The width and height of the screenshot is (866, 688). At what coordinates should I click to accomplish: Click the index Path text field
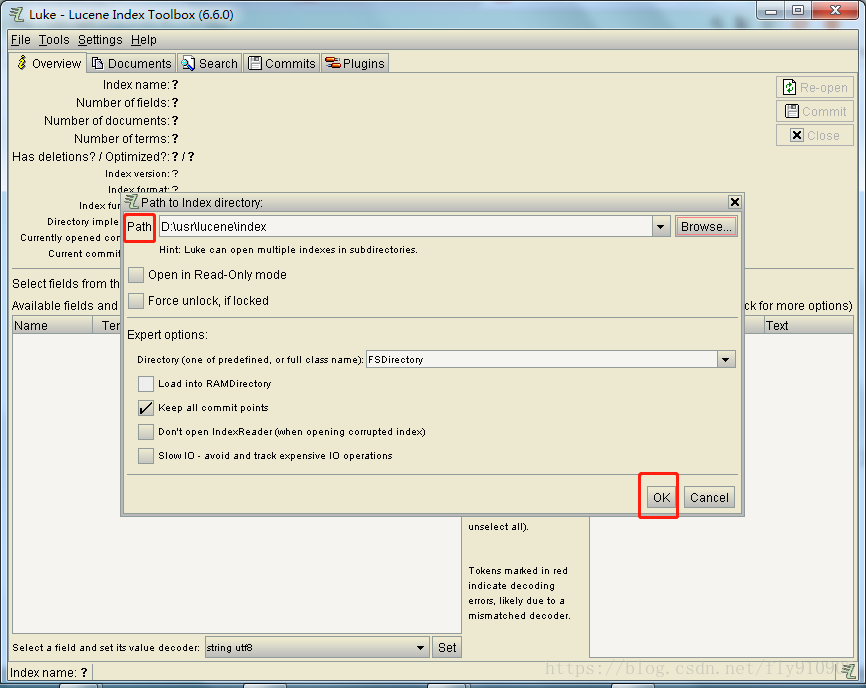point(405,226)
